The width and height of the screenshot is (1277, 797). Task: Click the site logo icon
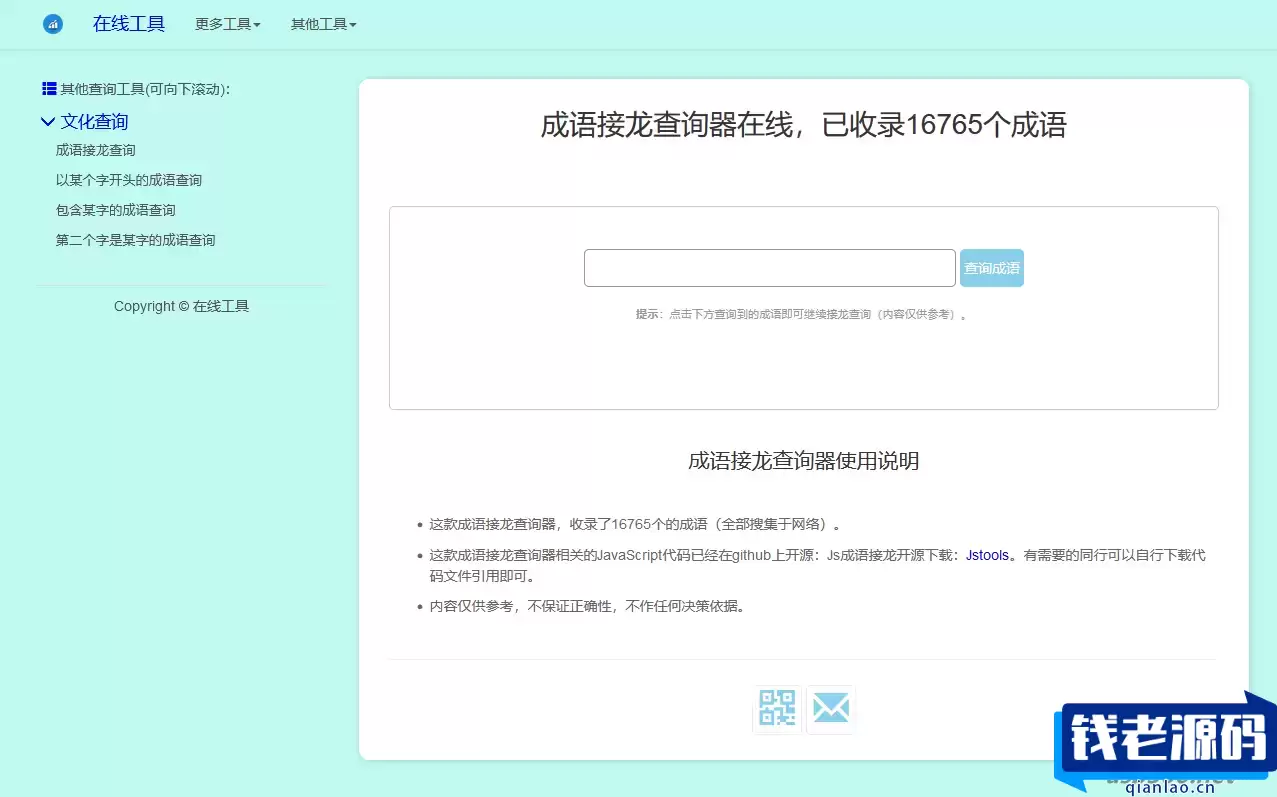53,24
